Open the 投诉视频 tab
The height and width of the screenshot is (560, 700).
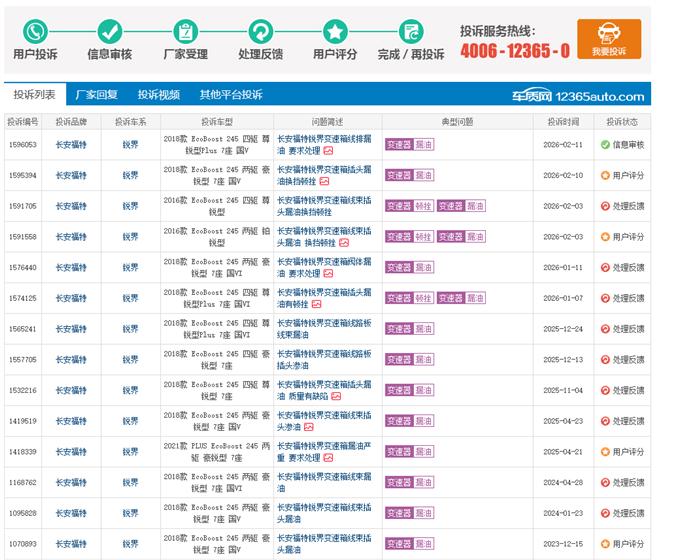point(159,95)
